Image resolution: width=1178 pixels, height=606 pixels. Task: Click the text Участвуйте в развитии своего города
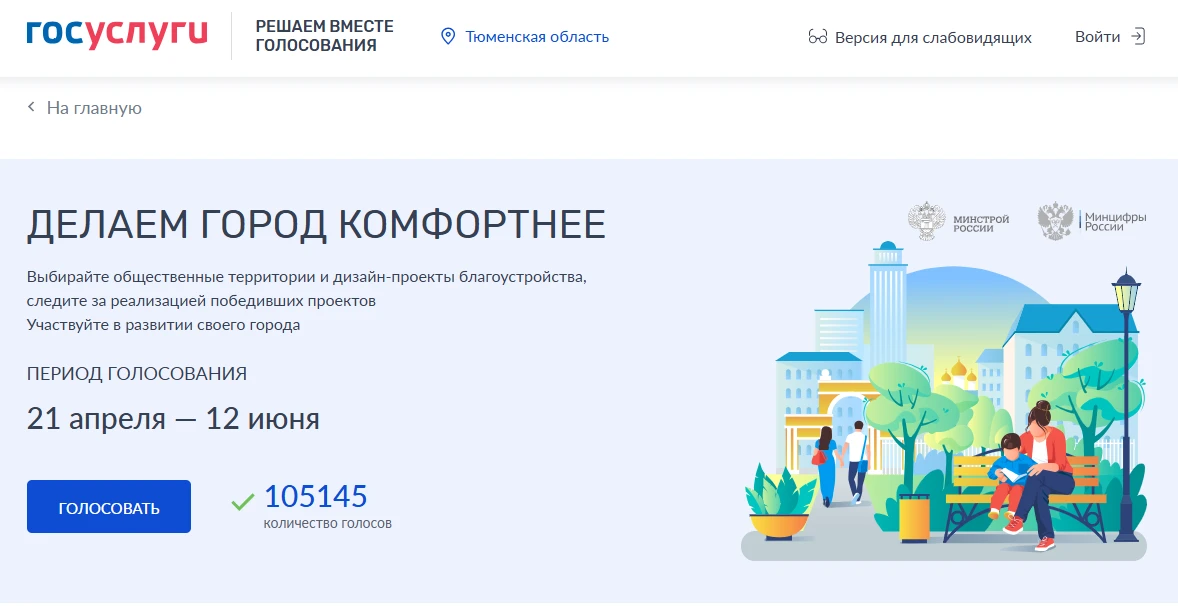tap(164, 325)
